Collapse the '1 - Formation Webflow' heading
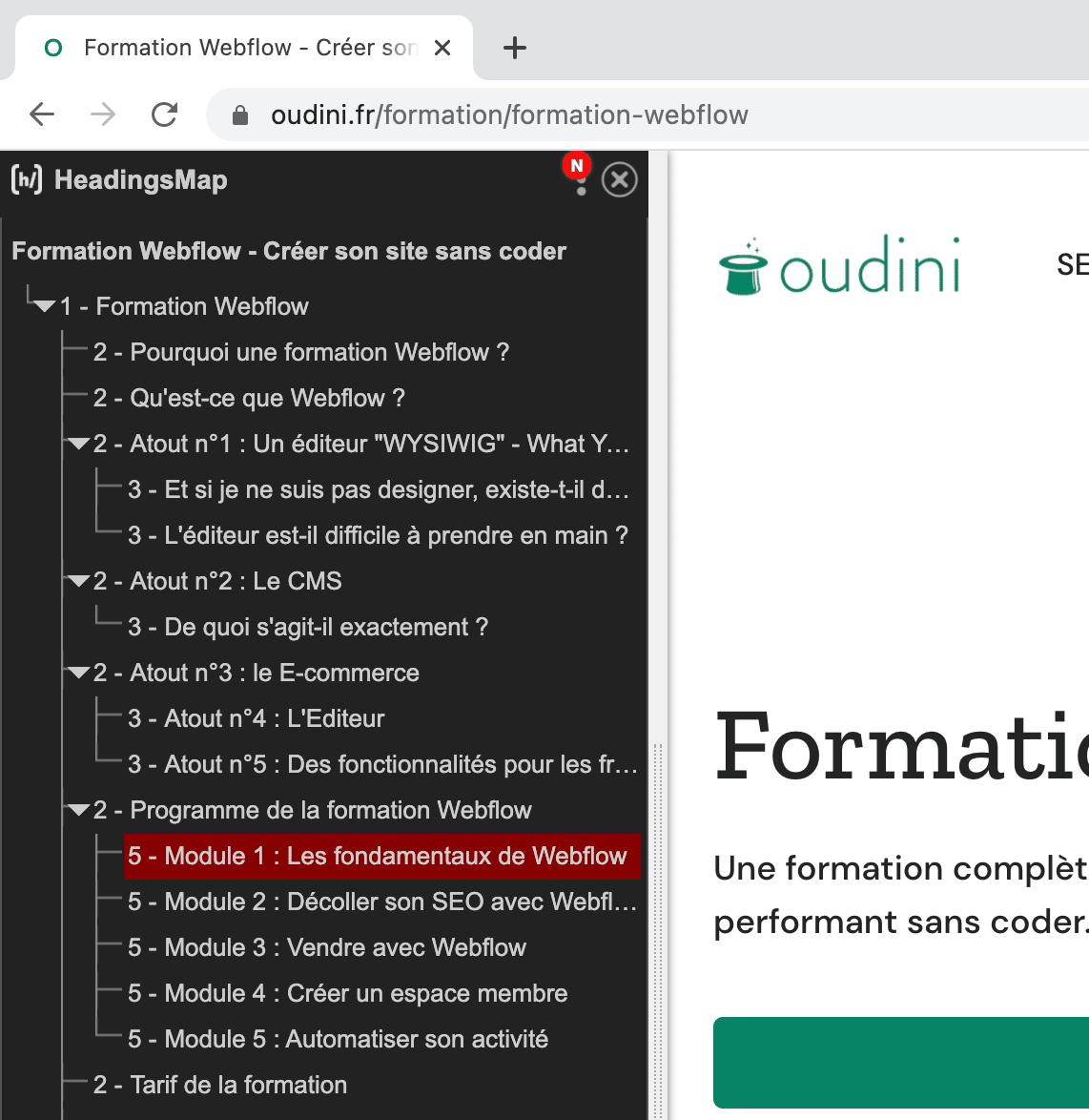1089x1120 pixels. [44, 307]
